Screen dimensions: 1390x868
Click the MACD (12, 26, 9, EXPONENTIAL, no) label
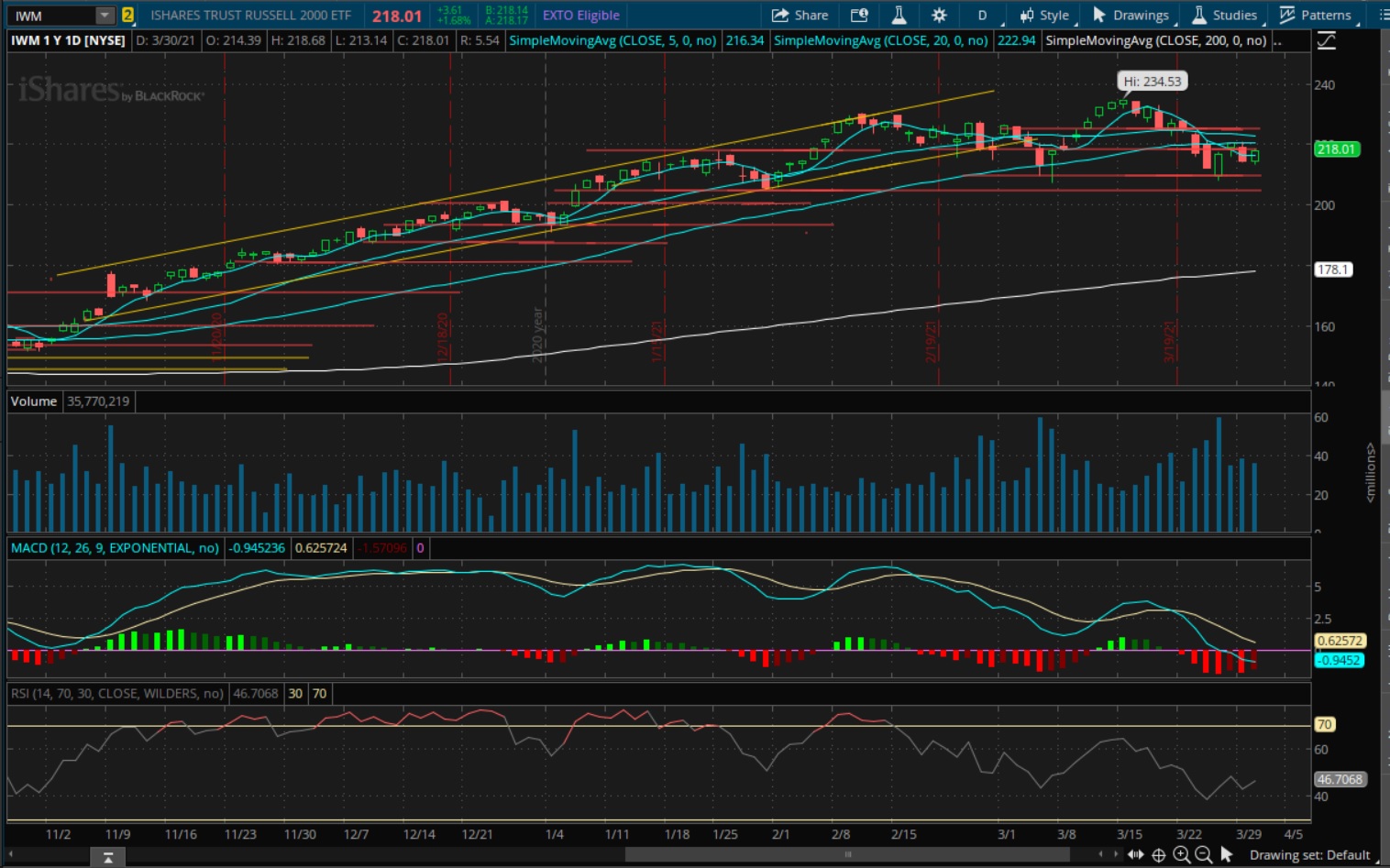115,548
